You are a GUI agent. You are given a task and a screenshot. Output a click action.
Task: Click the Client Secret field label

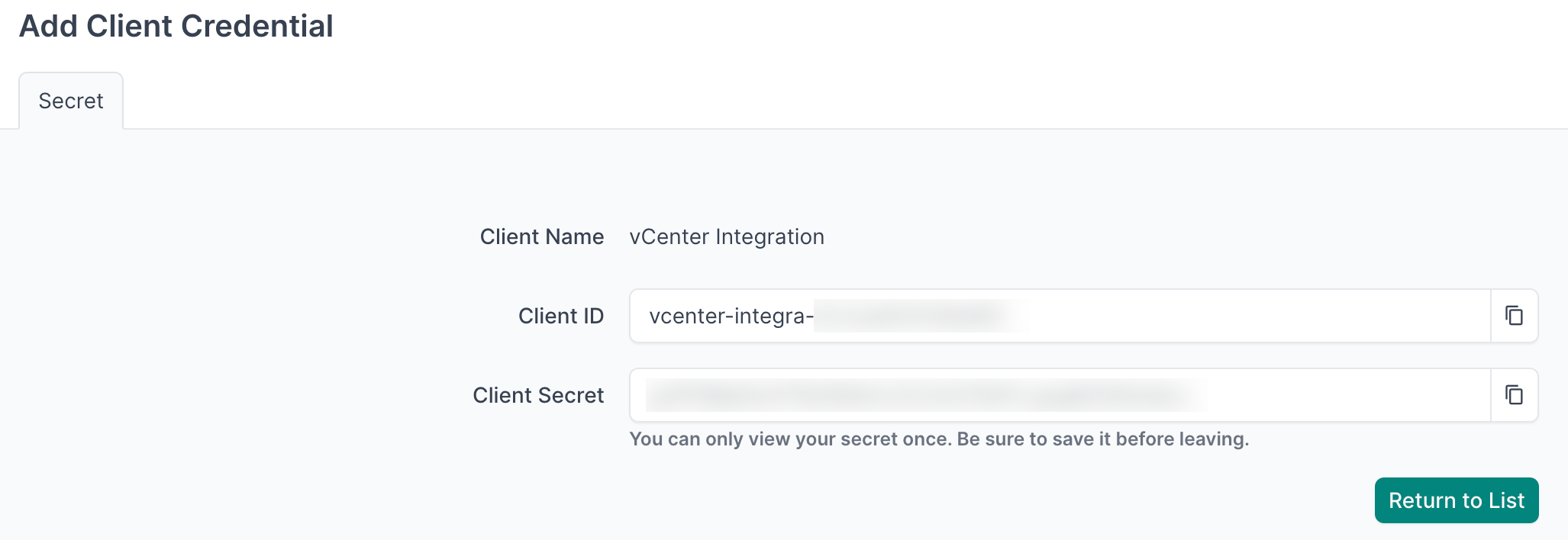coord(538,396)
